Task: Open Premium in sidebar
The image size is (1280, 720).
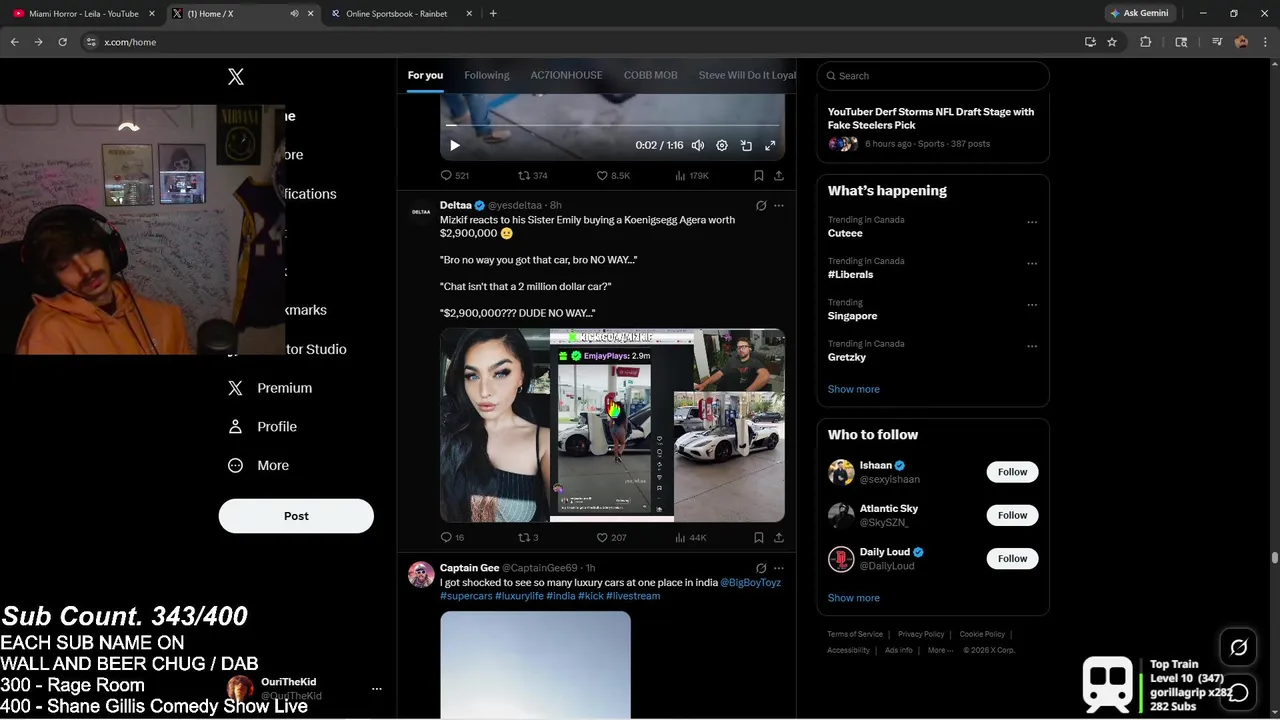Action: 271,388
